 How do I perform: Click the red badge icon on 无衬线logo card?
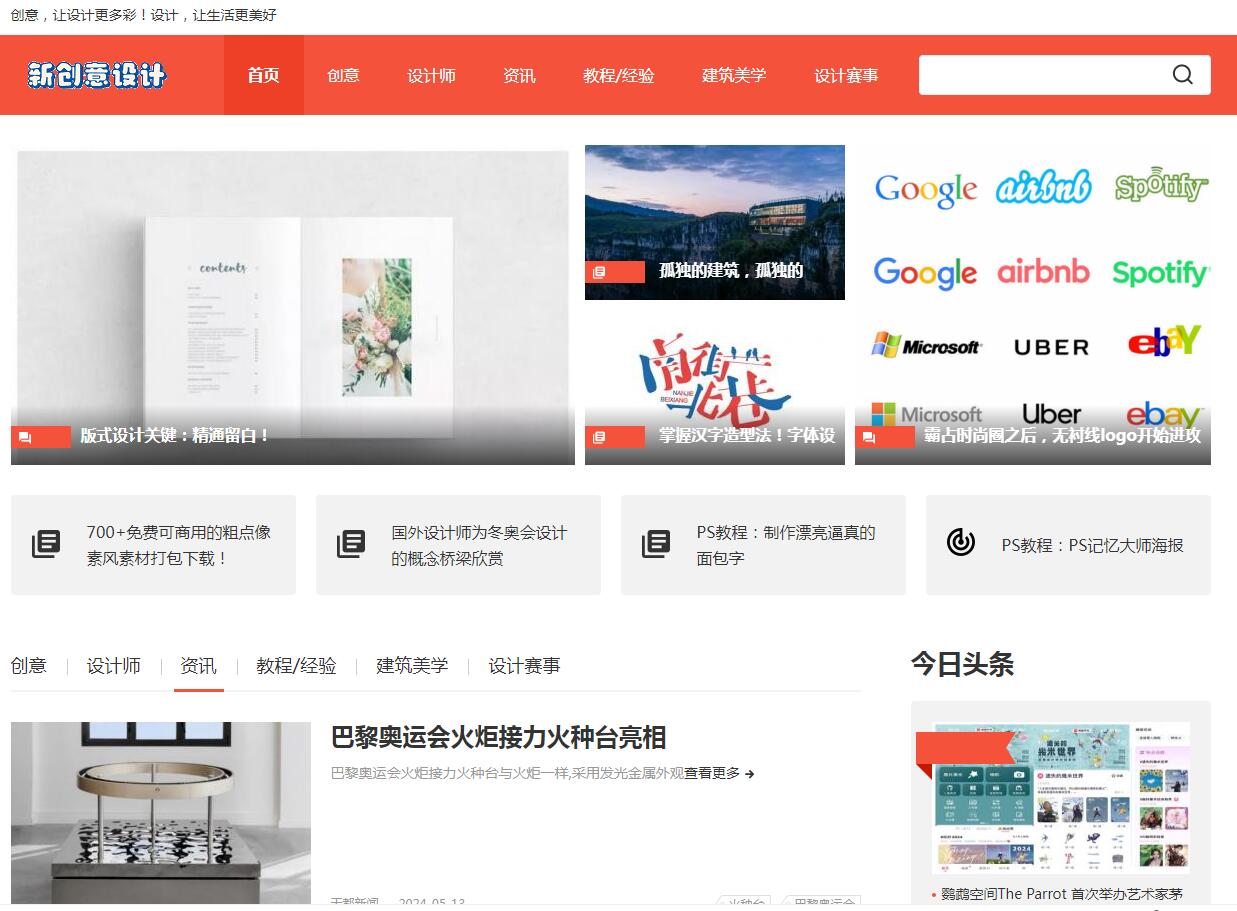[x=885, y=437]
